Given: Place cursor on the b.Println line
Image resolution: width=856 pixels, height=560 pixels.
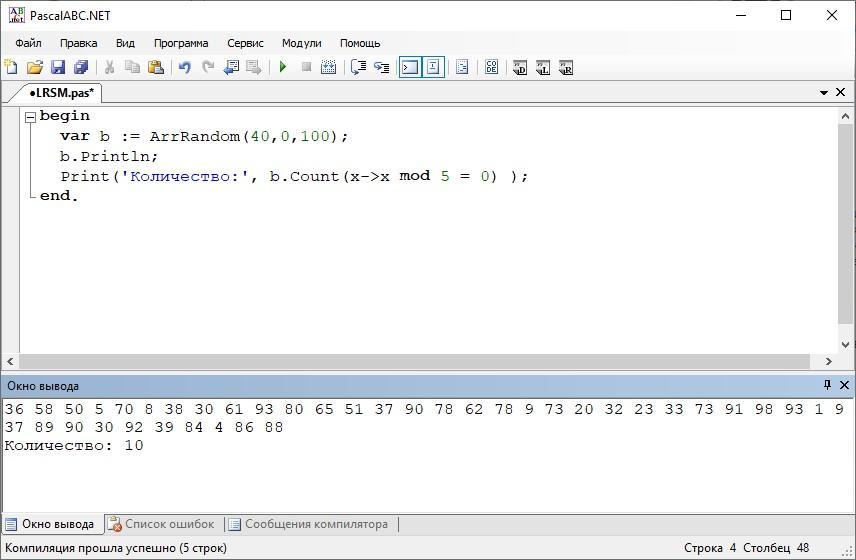Looking at the screenshot, I should click(x=109, y=156).
